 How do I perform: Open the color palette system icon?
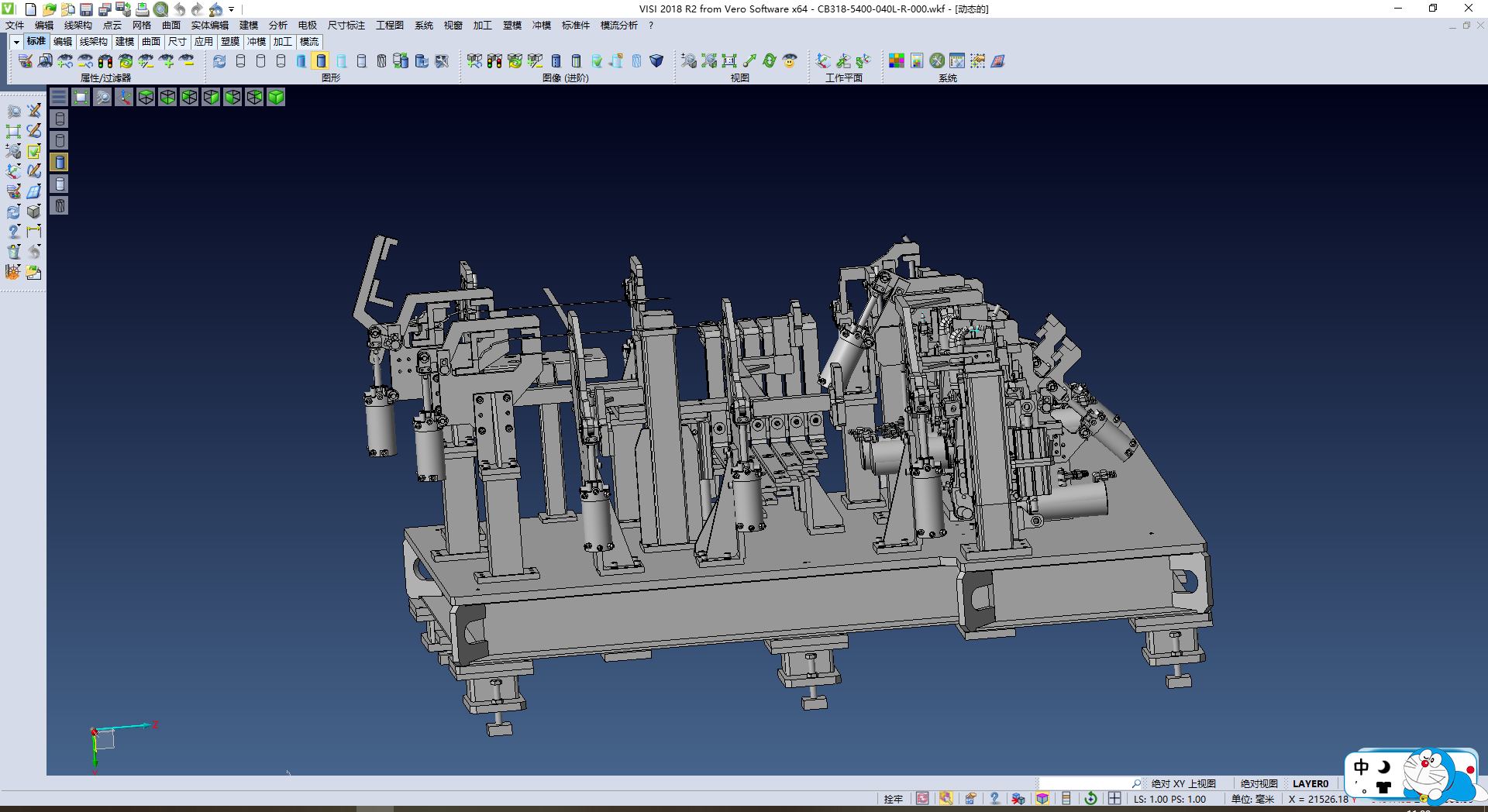[896, 60]
